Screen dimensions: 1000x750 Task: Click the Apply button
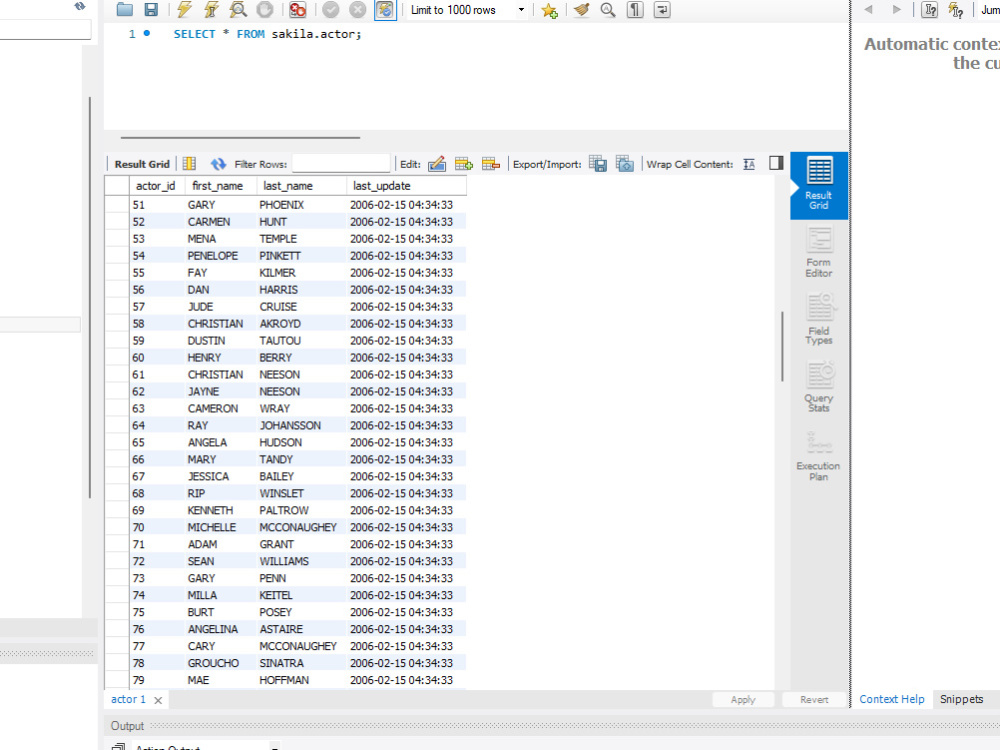(743, 700)
